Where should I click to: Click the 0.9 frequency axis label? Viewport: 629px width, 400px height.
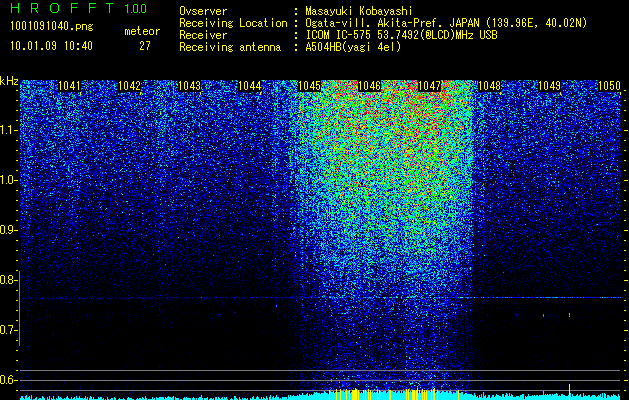pyautogui.click(x=7, y=230)
